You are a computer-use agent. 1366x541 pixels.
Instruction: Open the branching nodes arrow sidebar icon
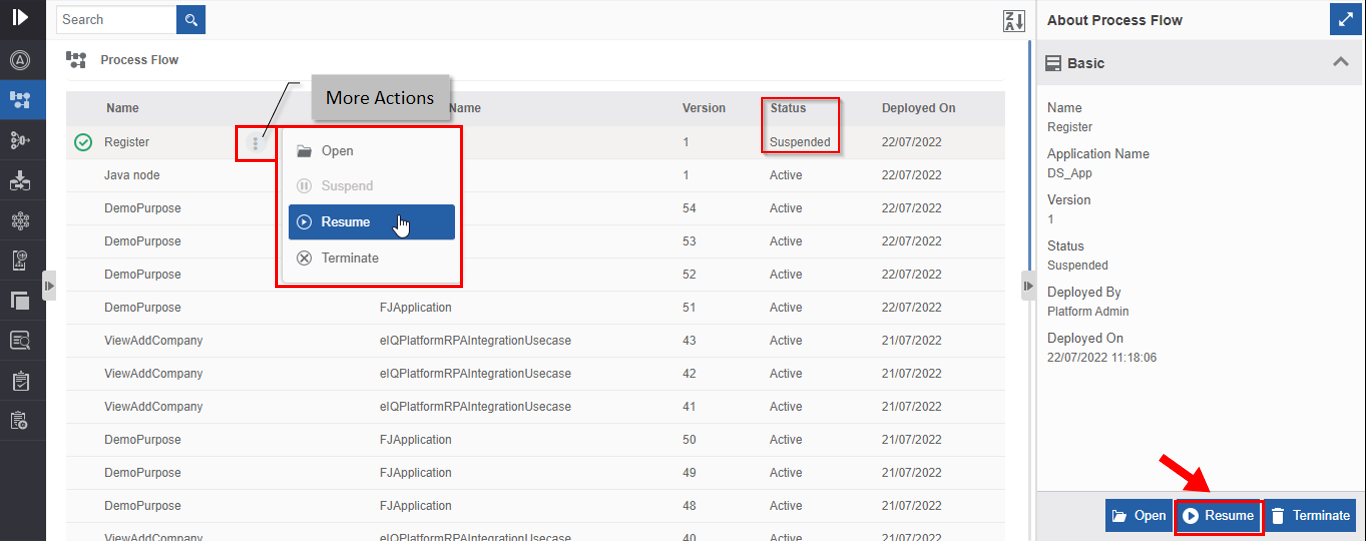pyautogui.click(x=20, y=140)
